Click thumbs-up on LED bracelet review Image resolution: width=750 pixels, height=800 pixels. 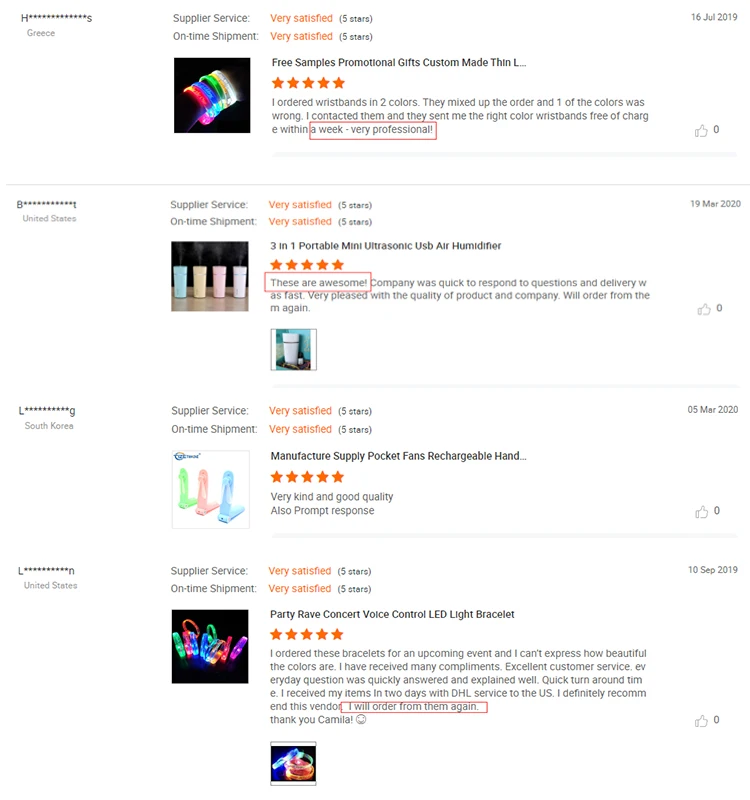point(701,720)
